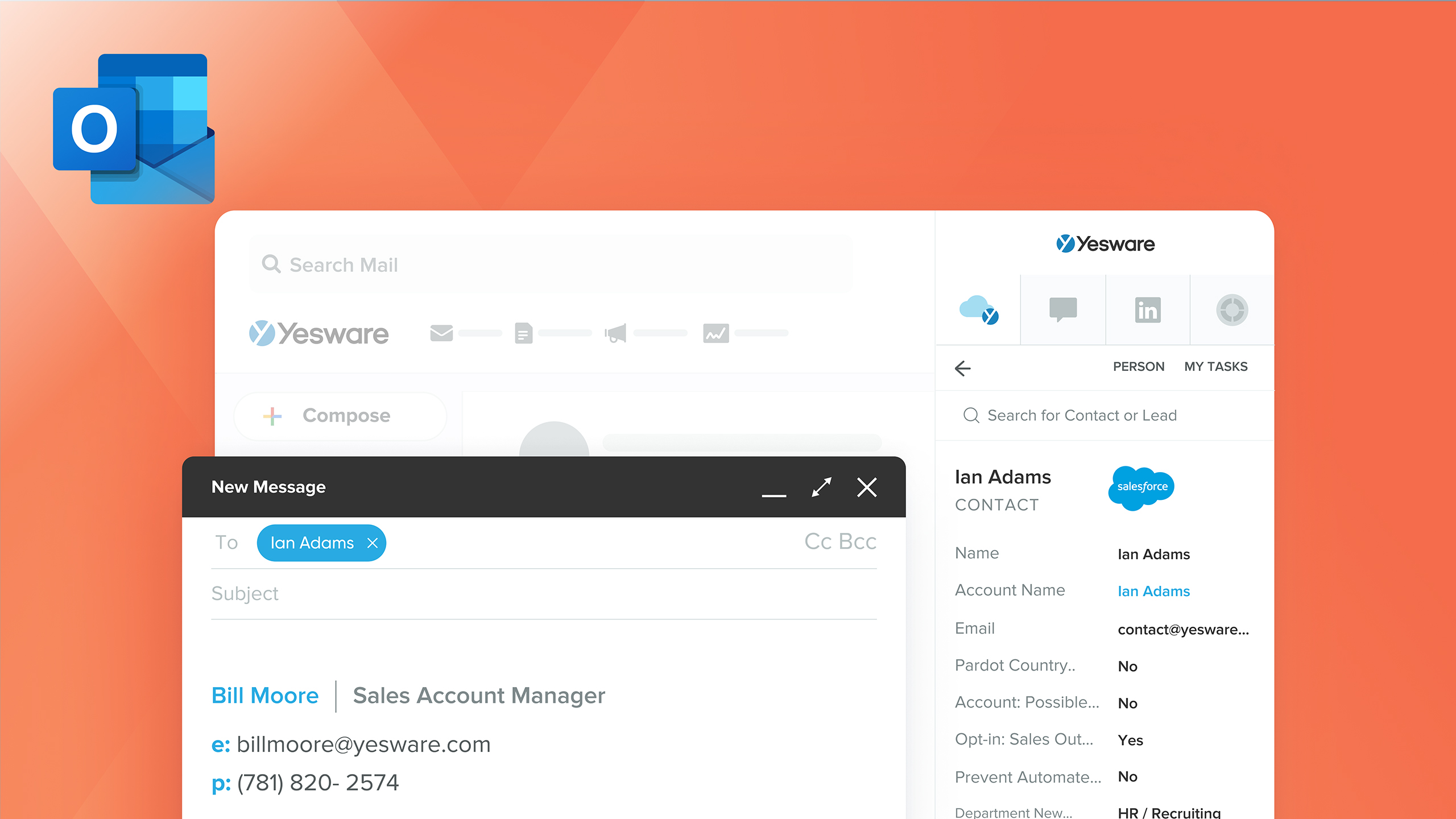
Task: Focus the Search Mail field
Action: pyautogui.click(x=551, y=264)
